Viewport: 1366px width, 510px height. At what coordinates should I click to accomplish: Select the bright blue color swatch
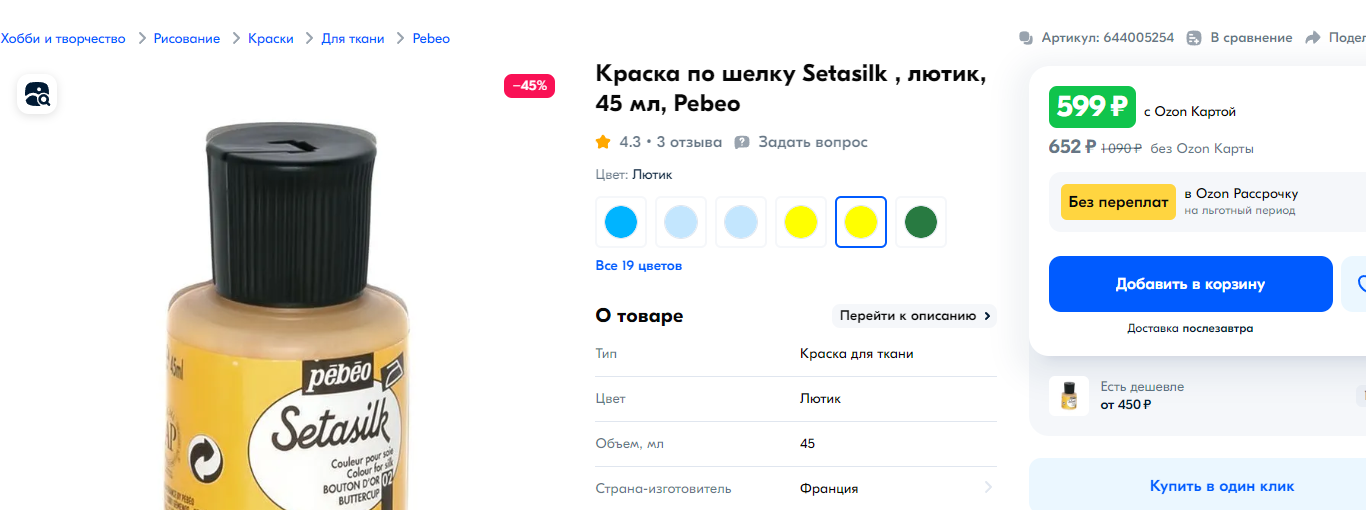(x=621, y=222)
